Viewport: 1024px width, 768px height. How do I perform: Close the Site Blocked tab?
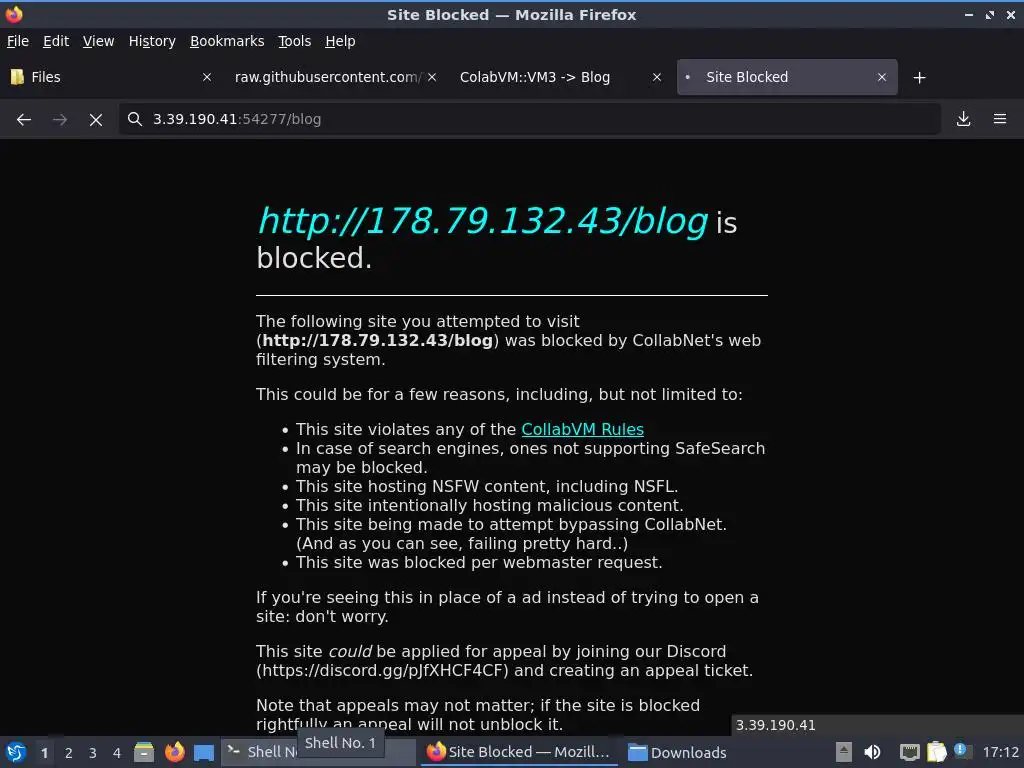pos(882,77)
